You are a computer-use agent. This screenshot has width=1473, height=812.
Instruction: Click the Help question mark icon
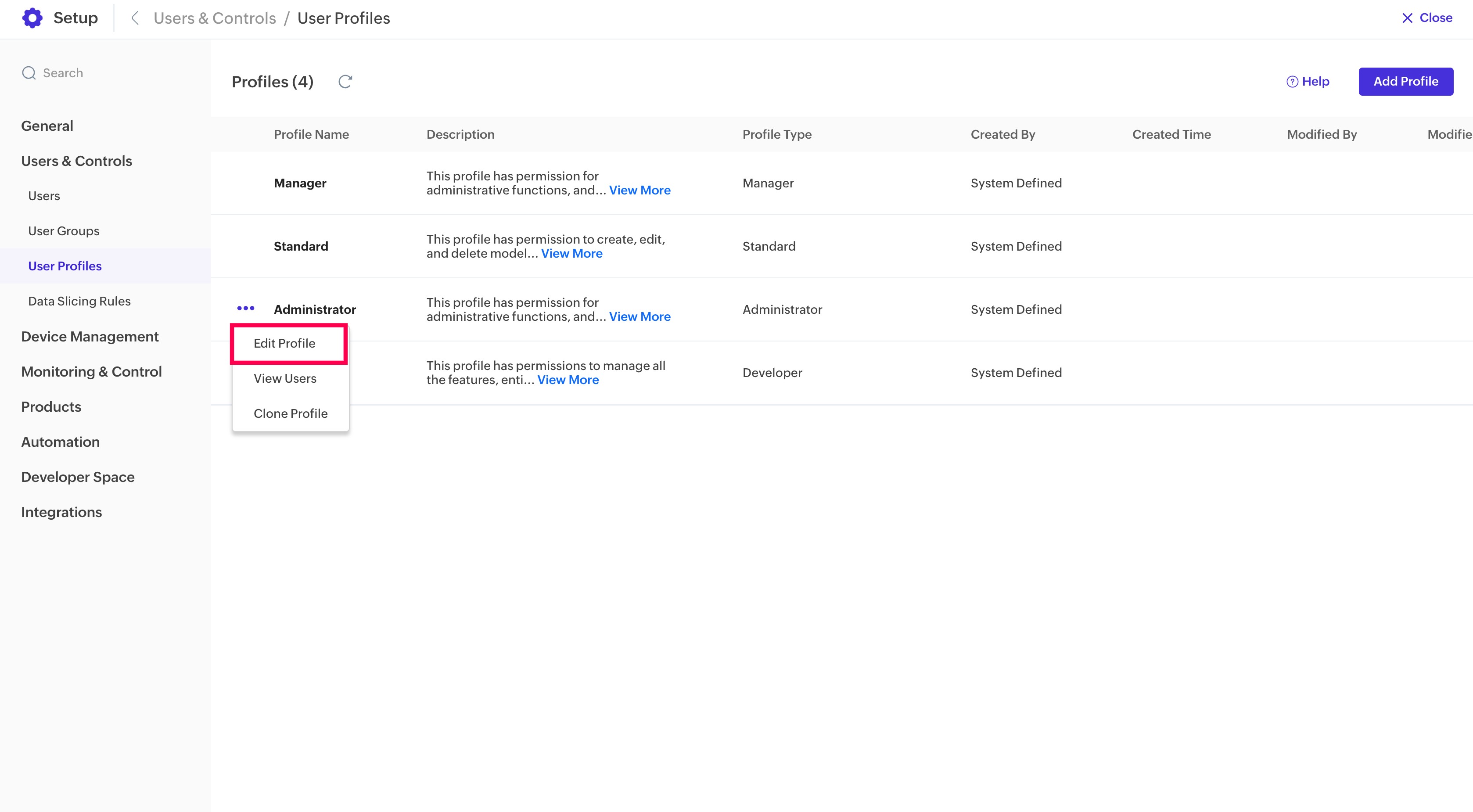coord(1292,82)
